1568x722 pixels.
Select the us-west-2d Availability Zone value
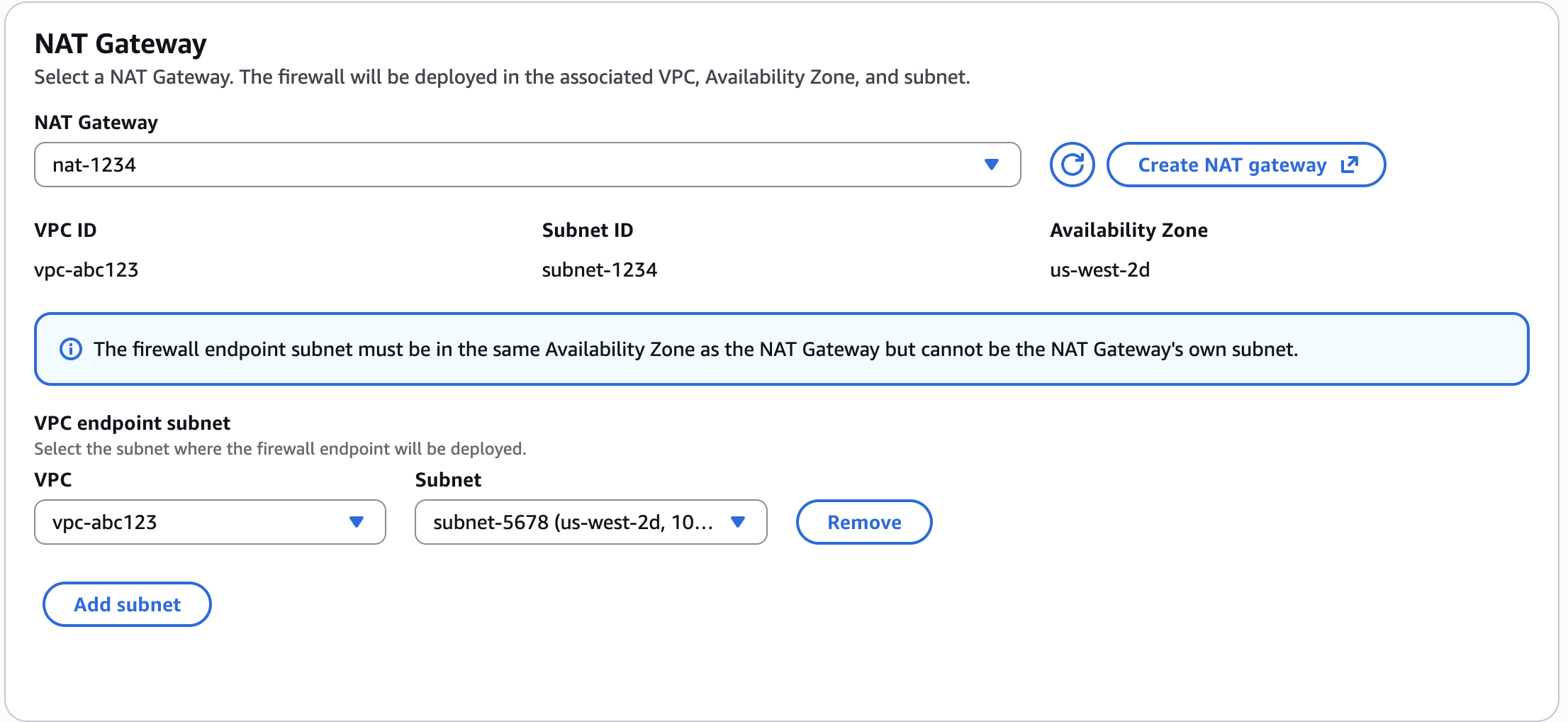(1100, 270)
